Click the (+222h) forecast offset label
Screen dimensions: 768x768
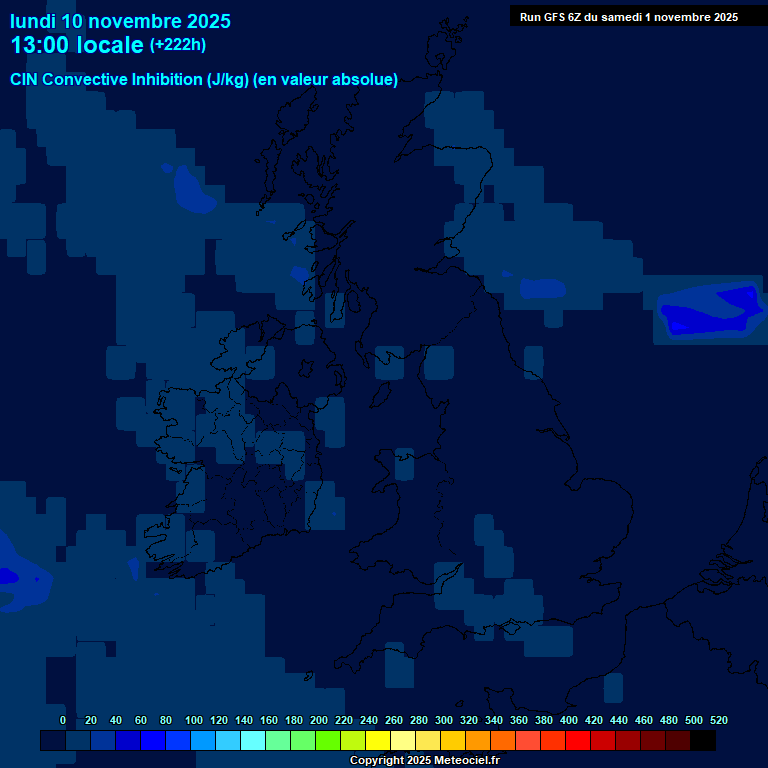[177, 45]
